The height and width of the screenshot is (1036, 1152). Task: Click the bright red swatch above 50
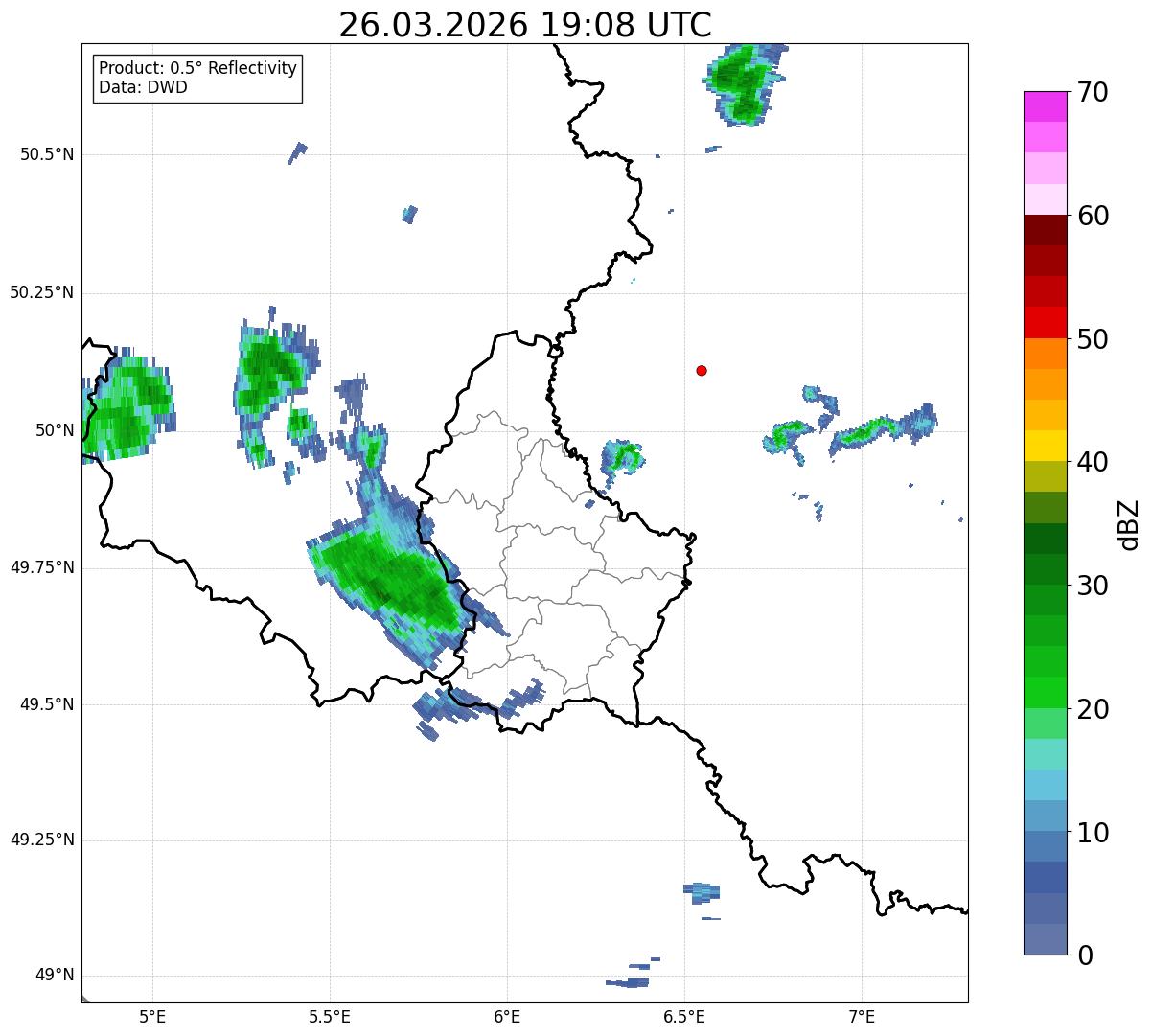(1046, 323)
